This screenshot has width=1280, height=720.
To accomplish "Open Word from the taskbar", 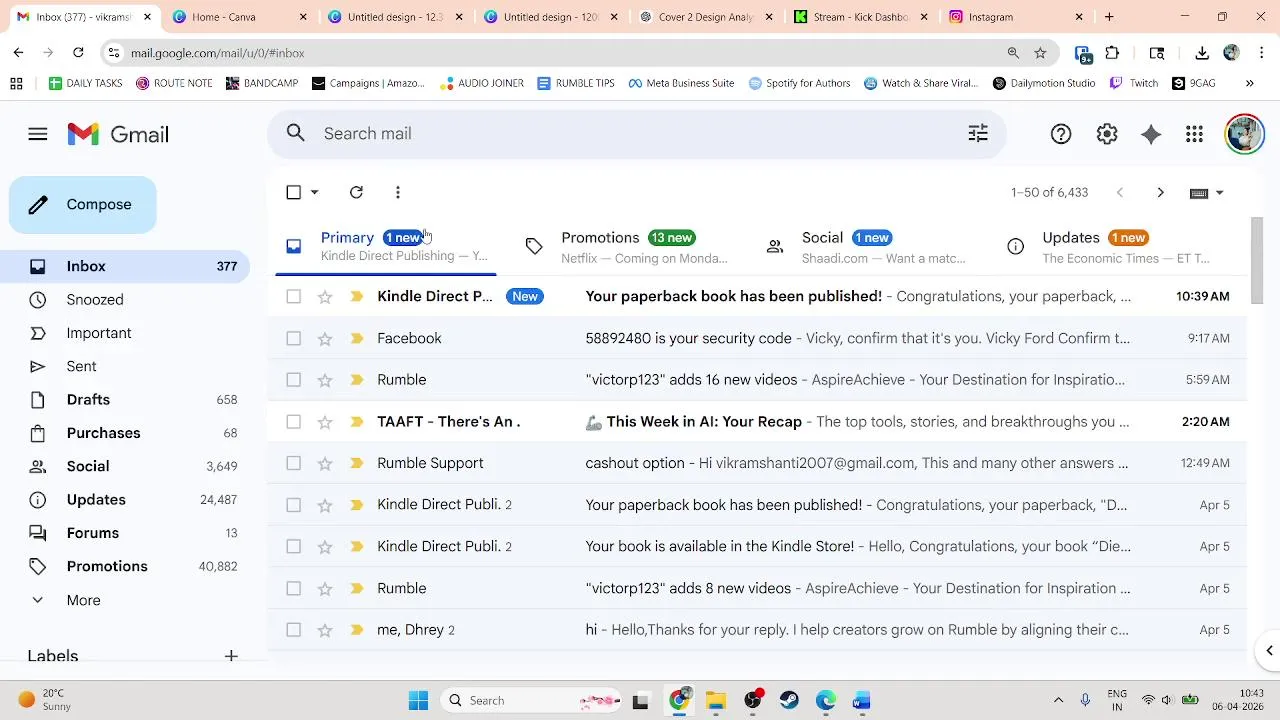I will click(x=861, y=700).
